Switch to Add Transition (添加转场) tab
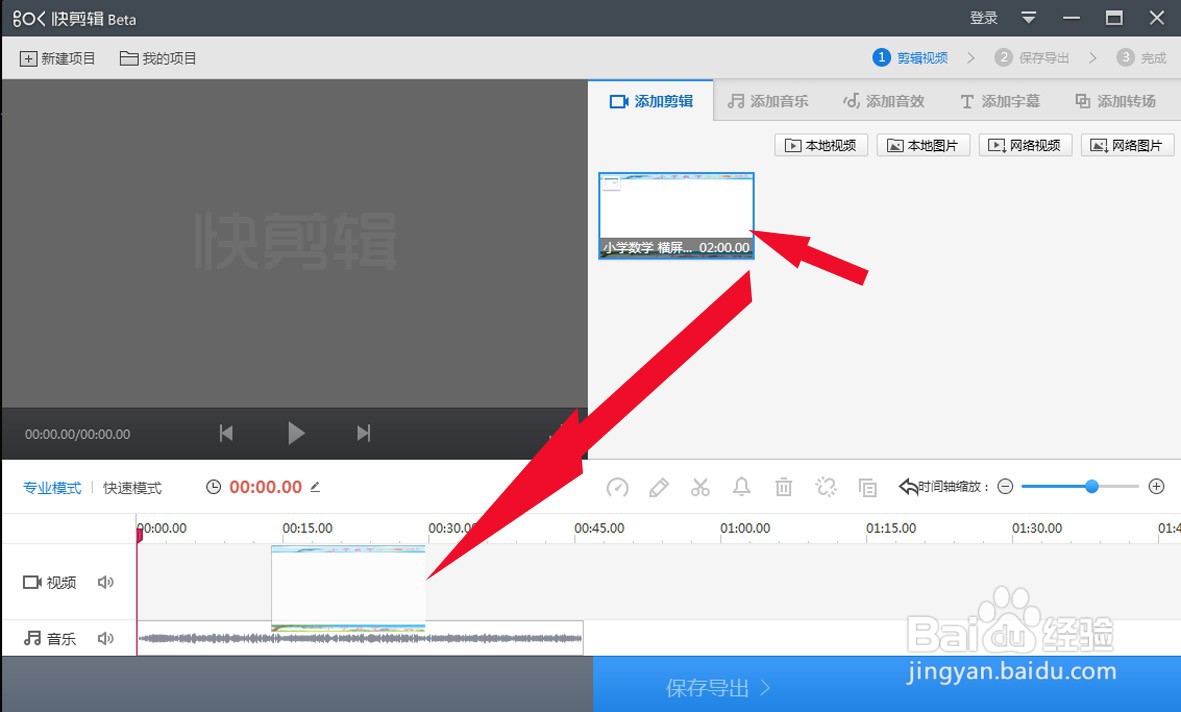1181x712 pixels. pyautogui.click(x=1115, y=101)
